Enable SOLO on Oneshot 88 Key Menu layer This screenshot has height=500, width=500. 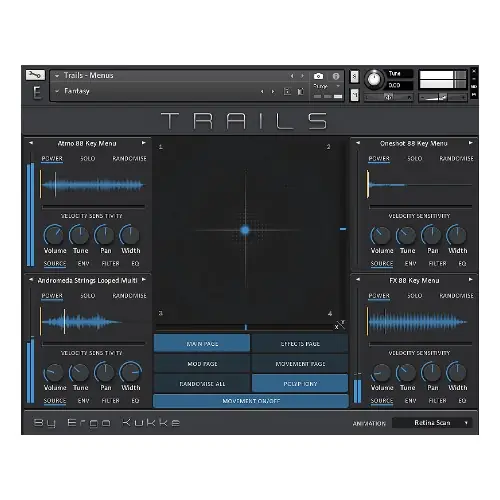pos(415,159)
